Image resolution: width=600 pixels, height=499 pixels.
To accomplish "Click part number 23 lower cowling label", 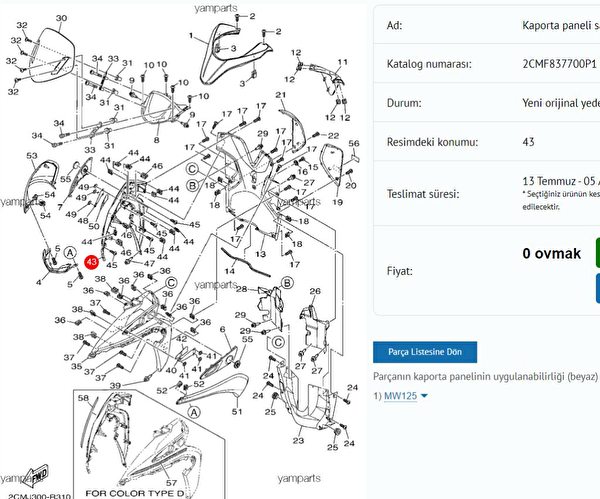I will 297,440.
